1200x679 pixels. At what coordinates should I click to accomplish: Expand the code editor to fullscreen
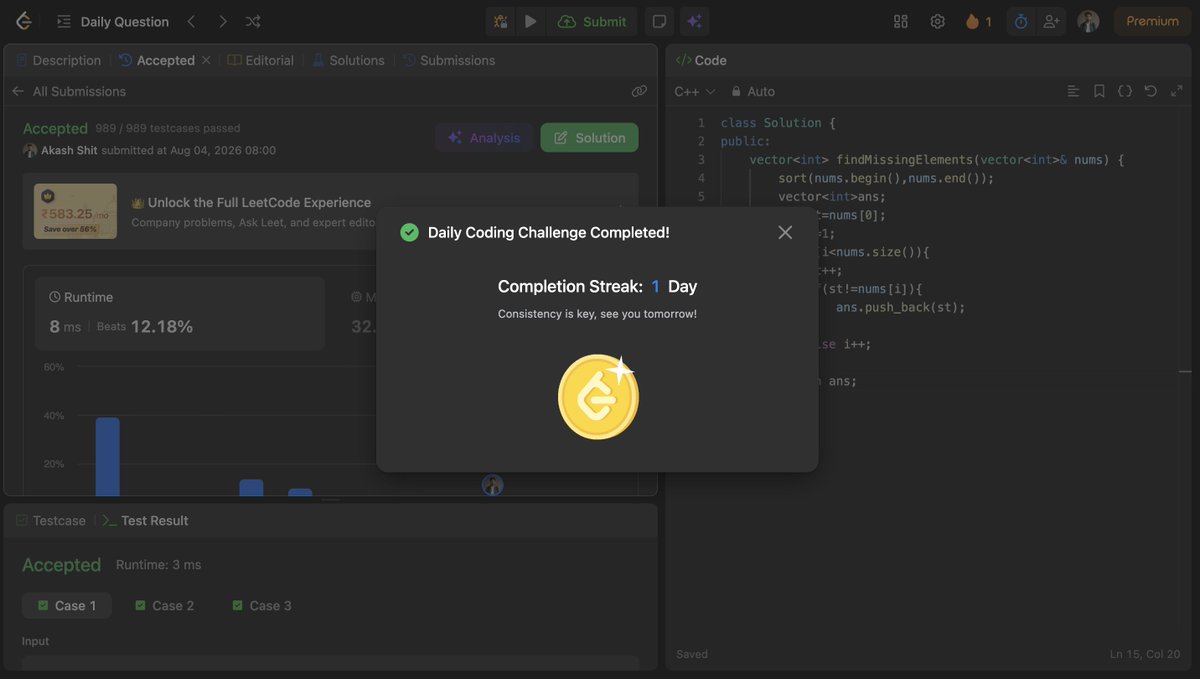coord(1176,91)
